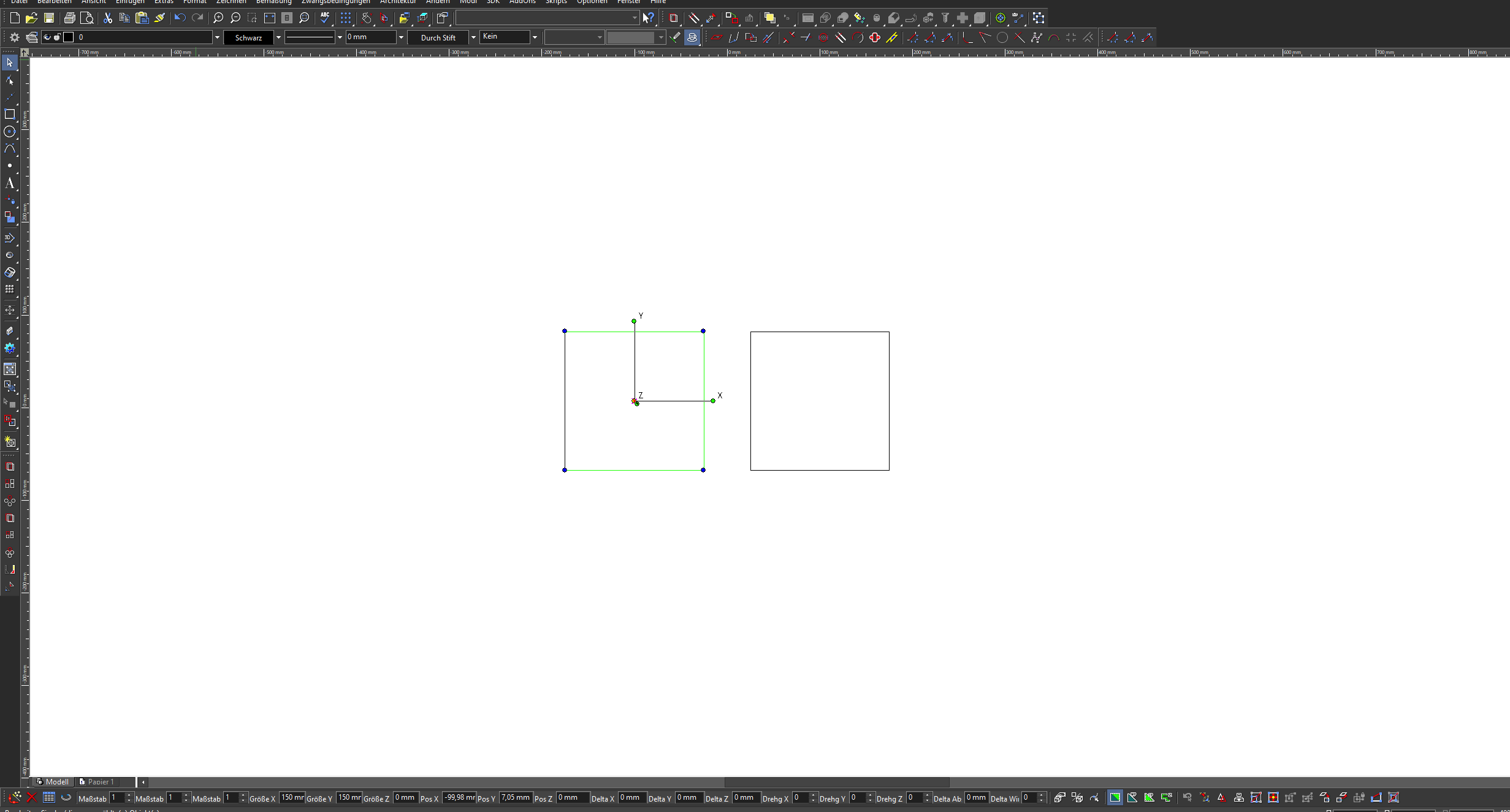
Task: Click the Größe X input field
Action: point(292,797)
